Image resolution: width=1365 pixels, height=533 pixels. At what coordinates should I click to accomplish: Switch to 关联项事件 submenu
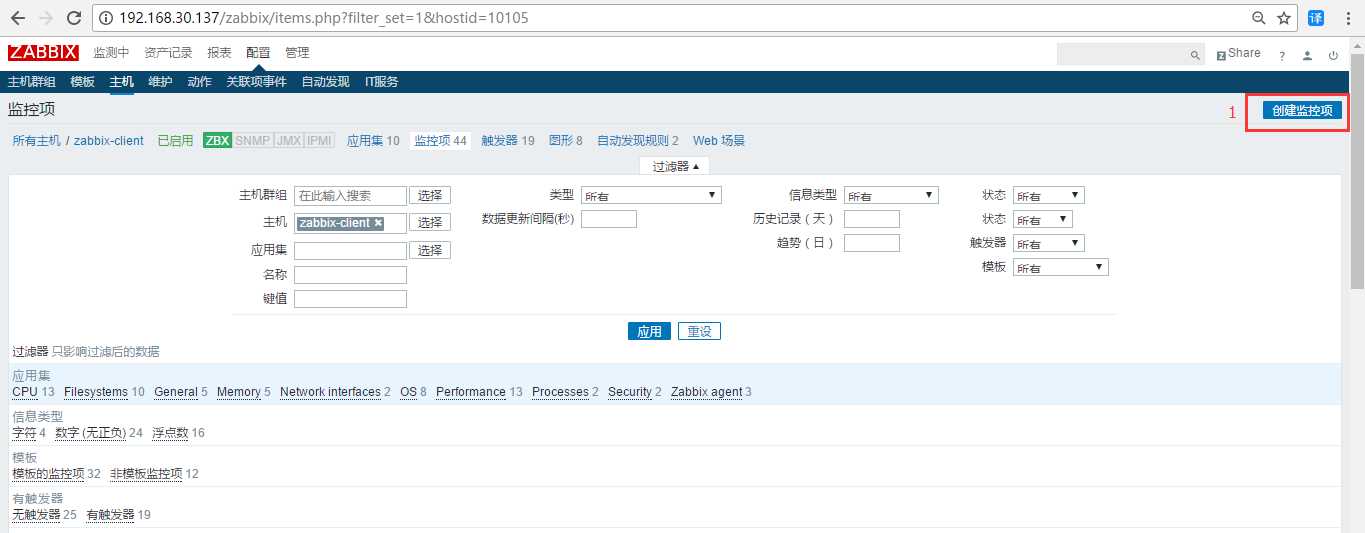256,82
